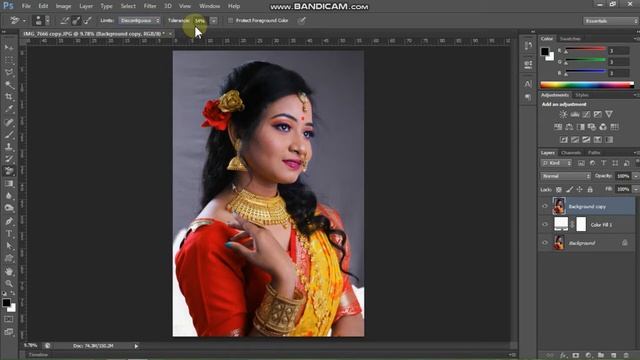
Task: Switch to the Paths tab
Action: pyautogui.click(x=594, y=153)
